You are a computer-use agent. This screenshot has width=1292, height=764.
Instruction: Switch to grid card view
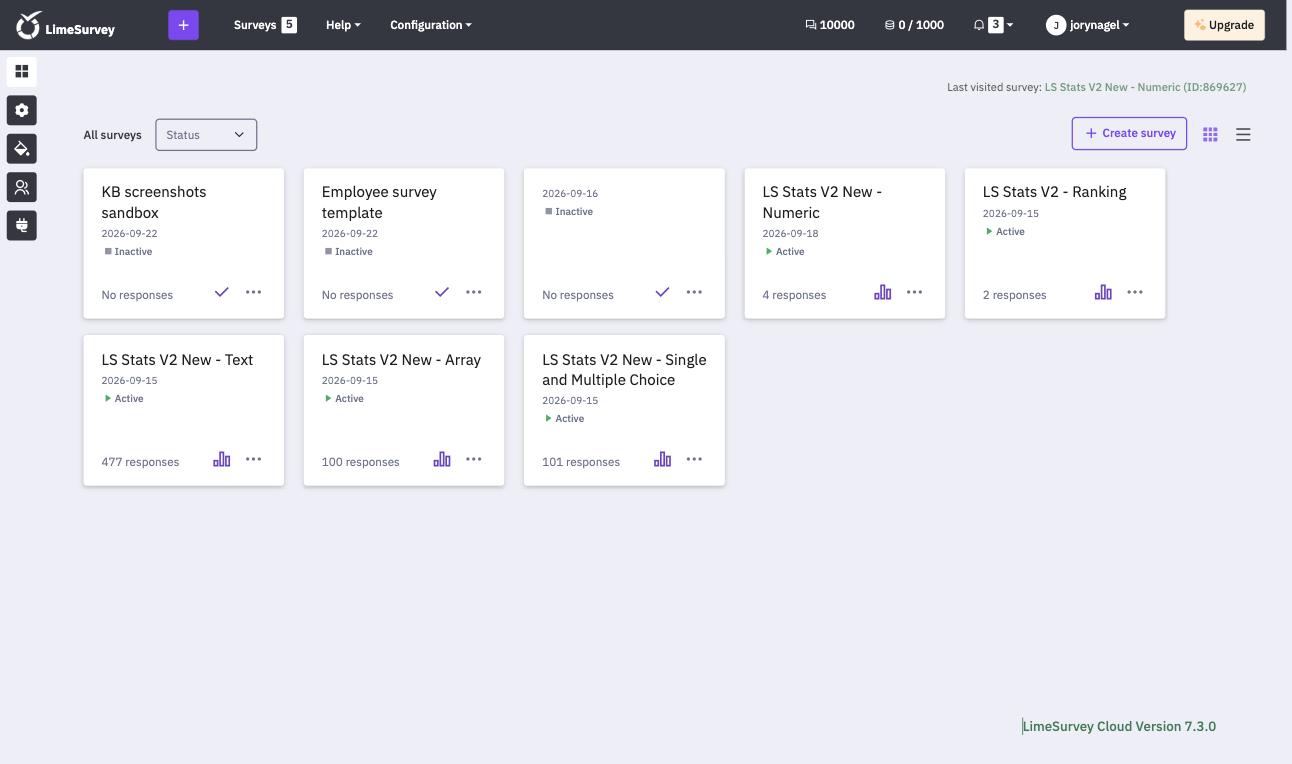1210,134
